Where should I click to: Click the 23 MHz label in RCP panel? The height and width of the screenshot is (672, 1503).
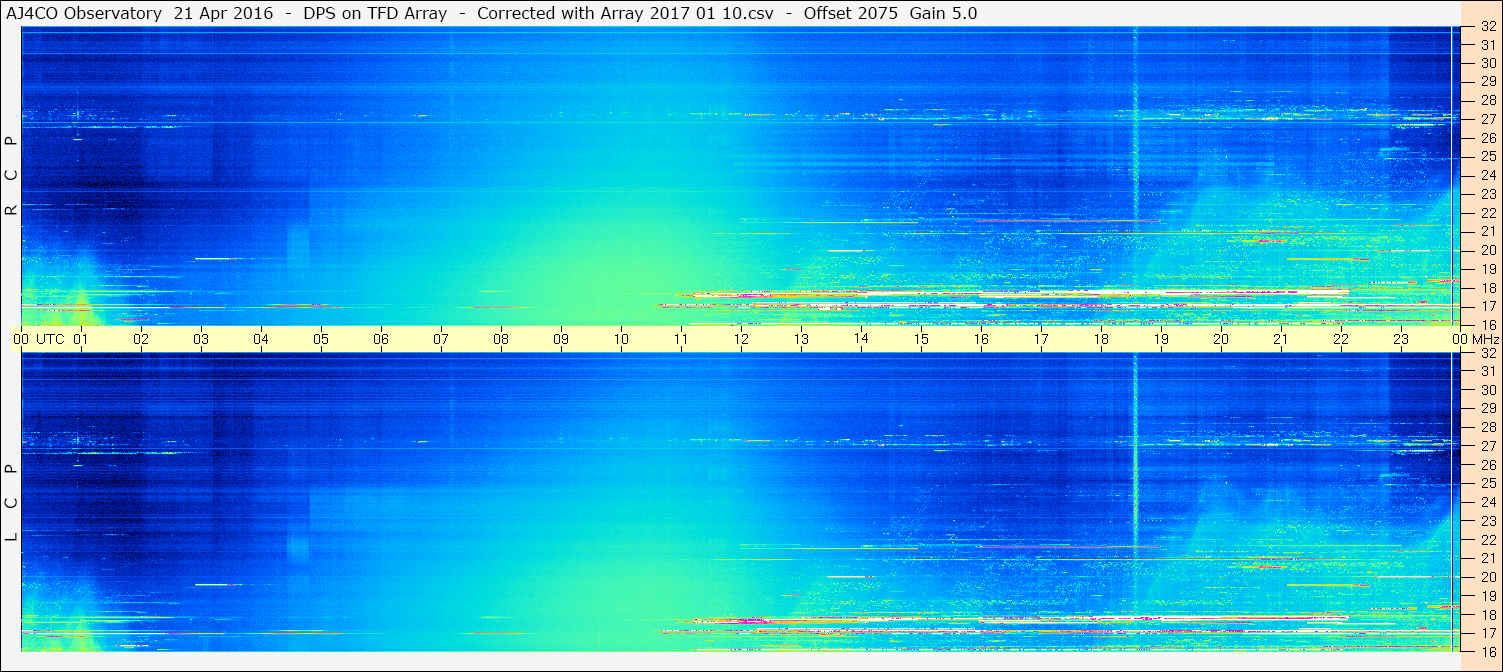[1487, 194]
